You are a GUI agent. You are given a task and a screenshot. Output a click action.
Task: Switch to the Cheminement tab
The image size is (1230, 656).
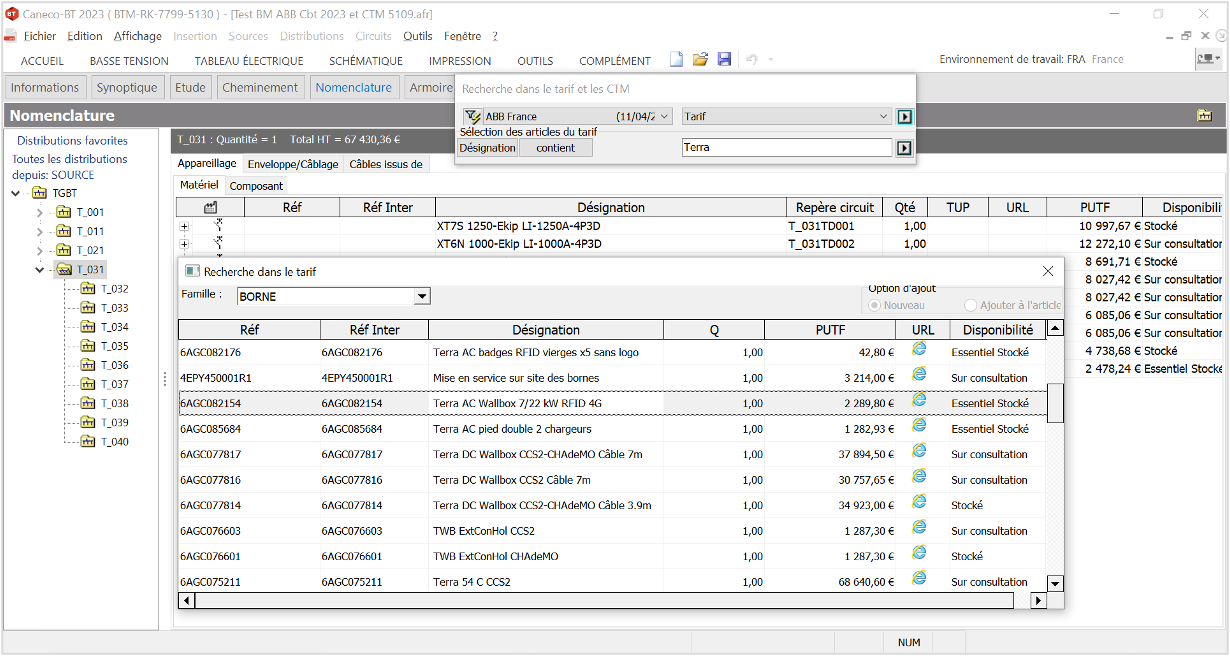point(260,88)
